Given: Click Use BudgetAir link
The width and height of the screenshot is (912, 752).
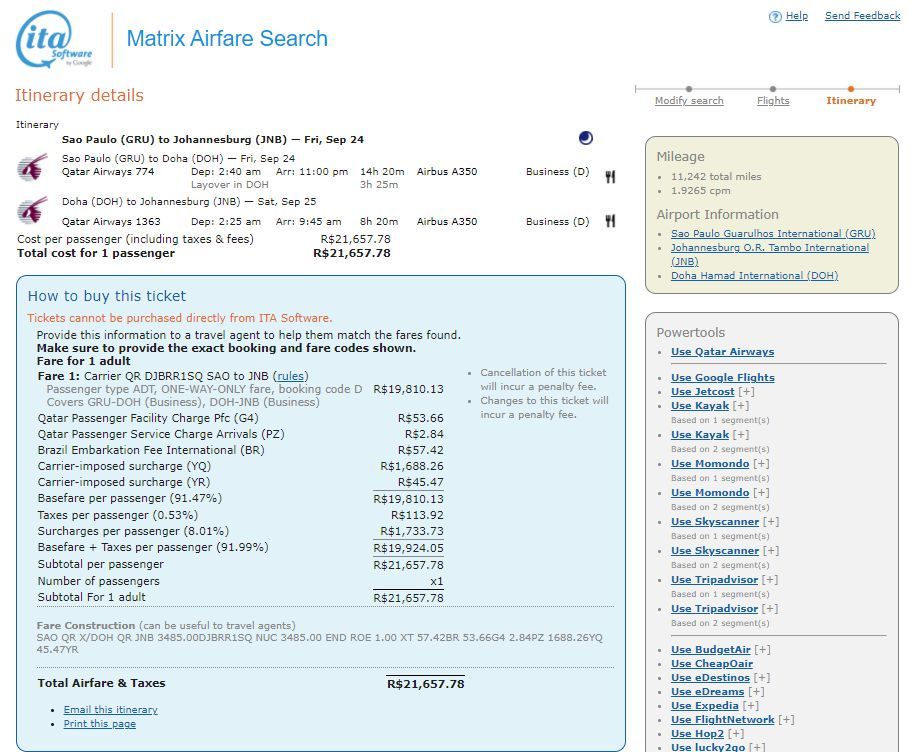Looking at the screenshot, I should click(711, 650).
